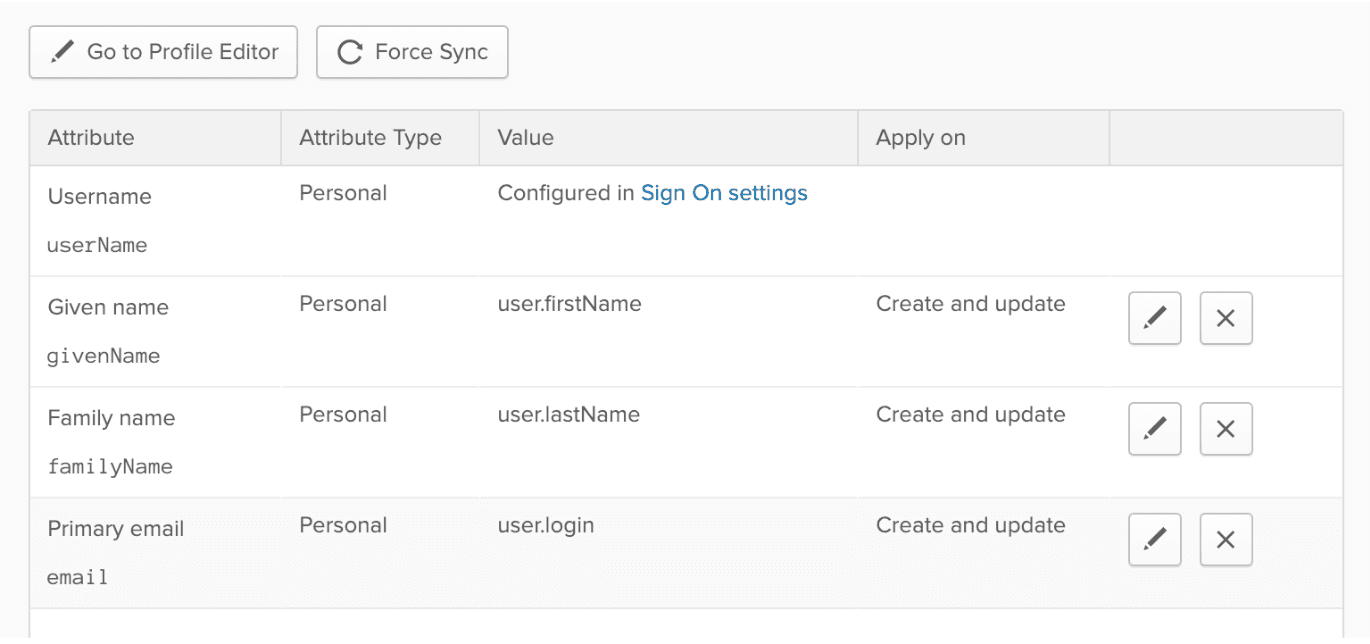Click the refresh icon inside Force Sync
The height and width of the screenshot is (644, 1370).
click(349, 51)
